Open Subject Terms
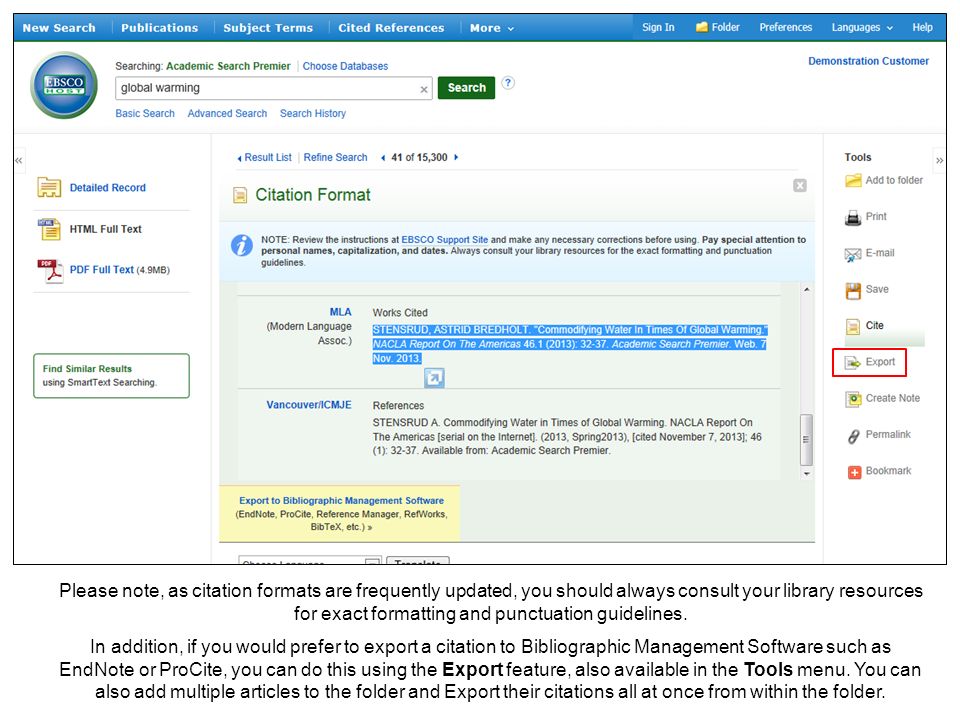 (268, 28)
